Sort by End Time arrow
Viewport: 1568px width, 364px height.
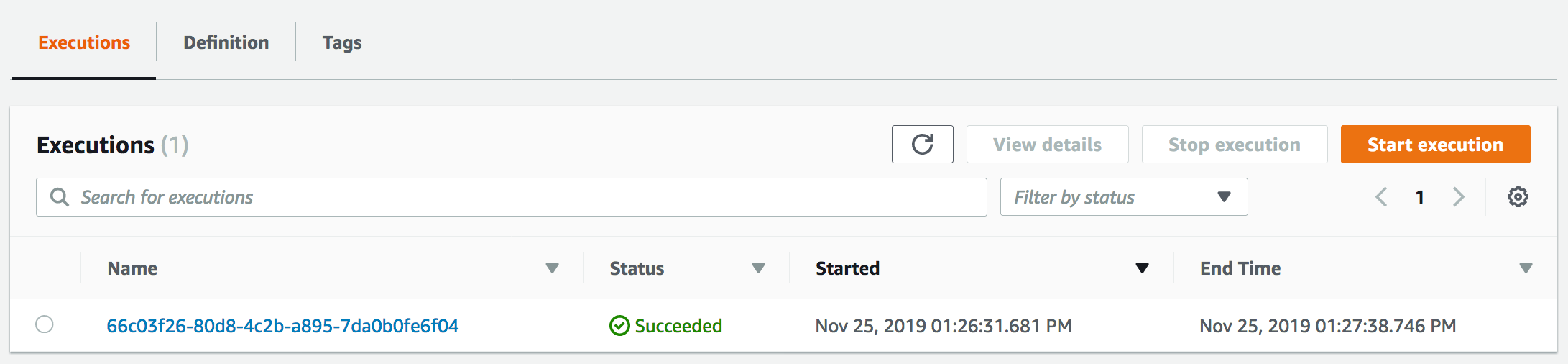point(1526,268)
